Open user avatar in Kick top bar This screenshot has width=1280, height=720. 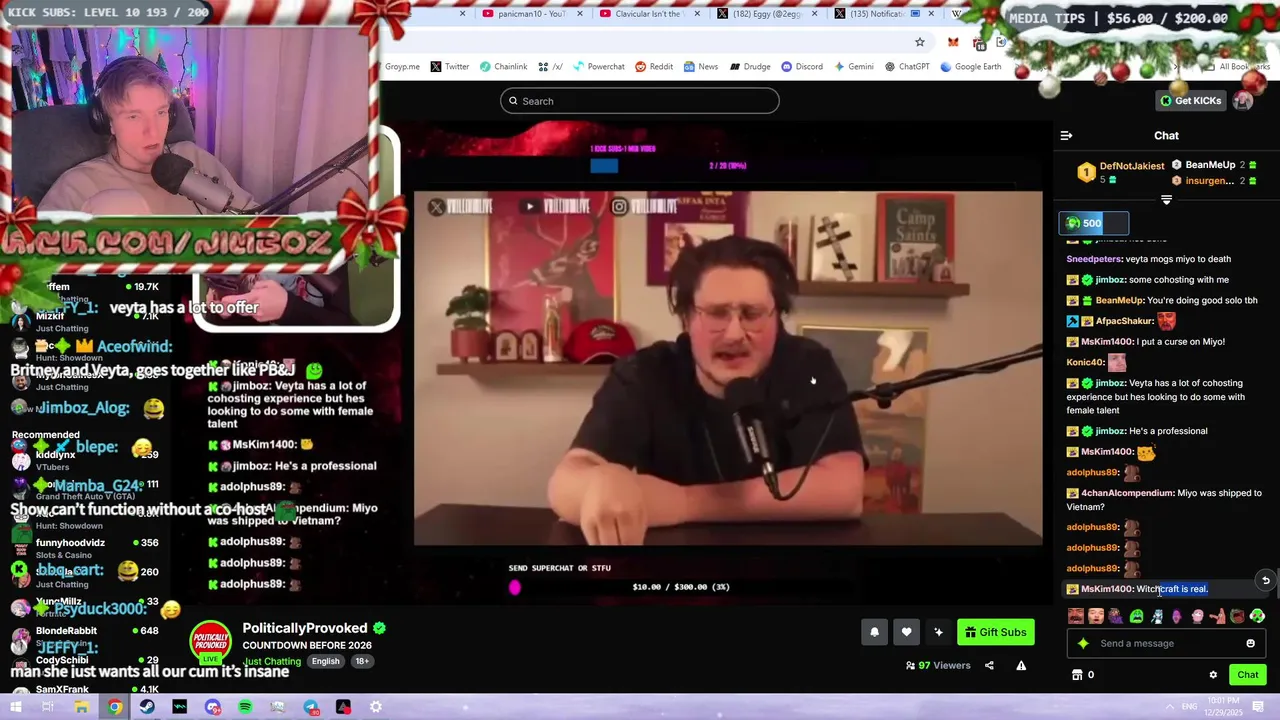[x=1243, y=100]
